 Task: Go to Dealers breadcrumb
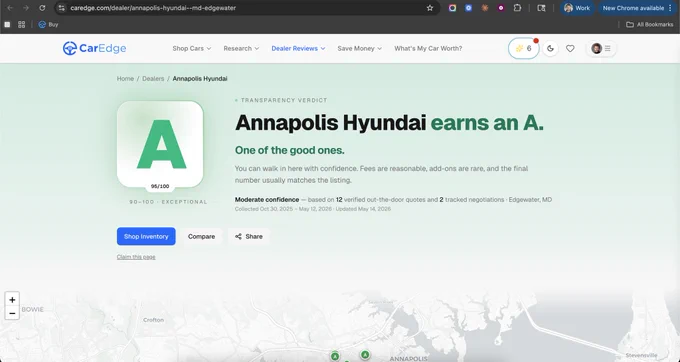point(153,78)
